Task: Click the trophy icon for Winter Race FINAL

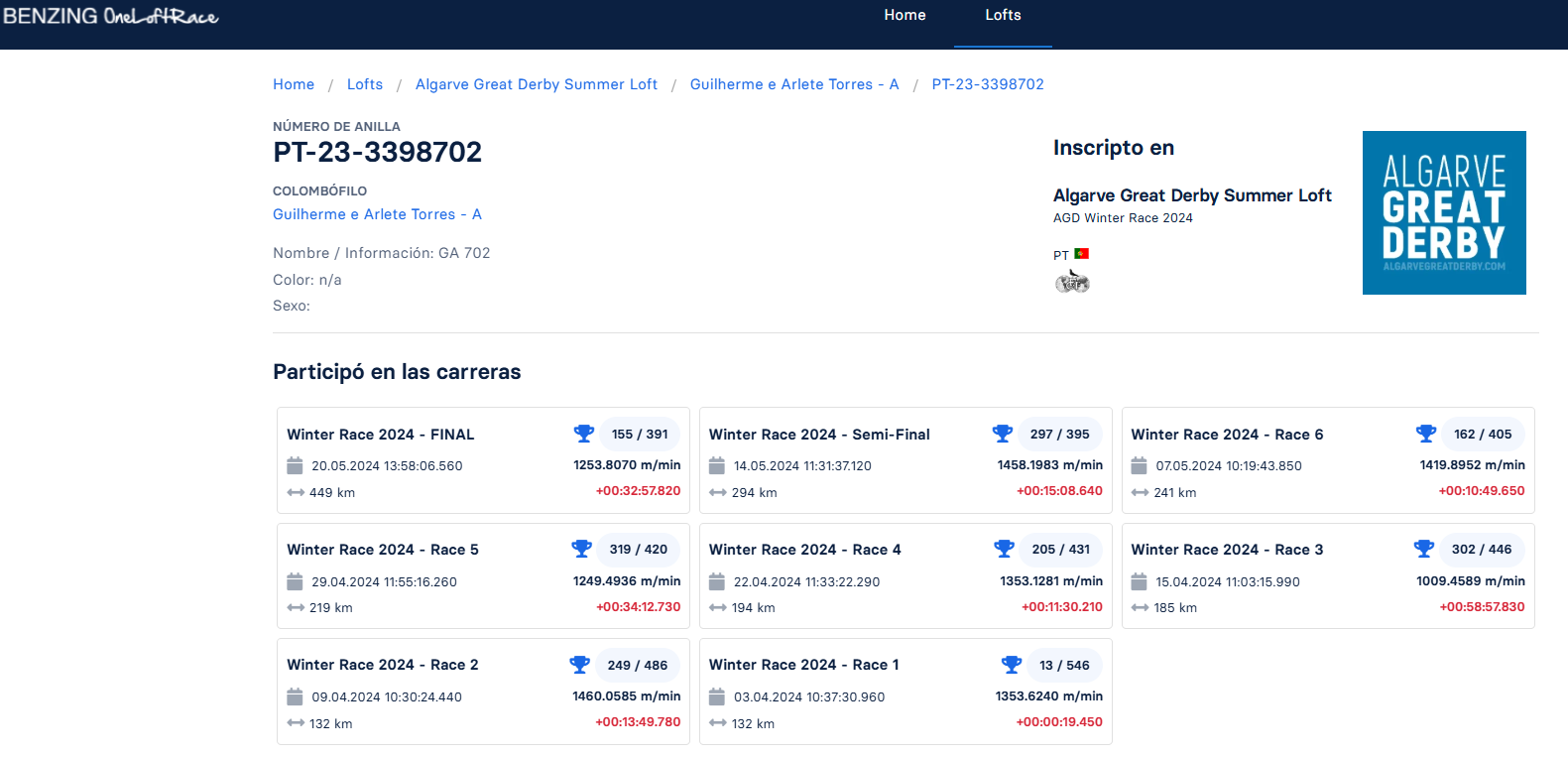Action: (x=583, y=434)
